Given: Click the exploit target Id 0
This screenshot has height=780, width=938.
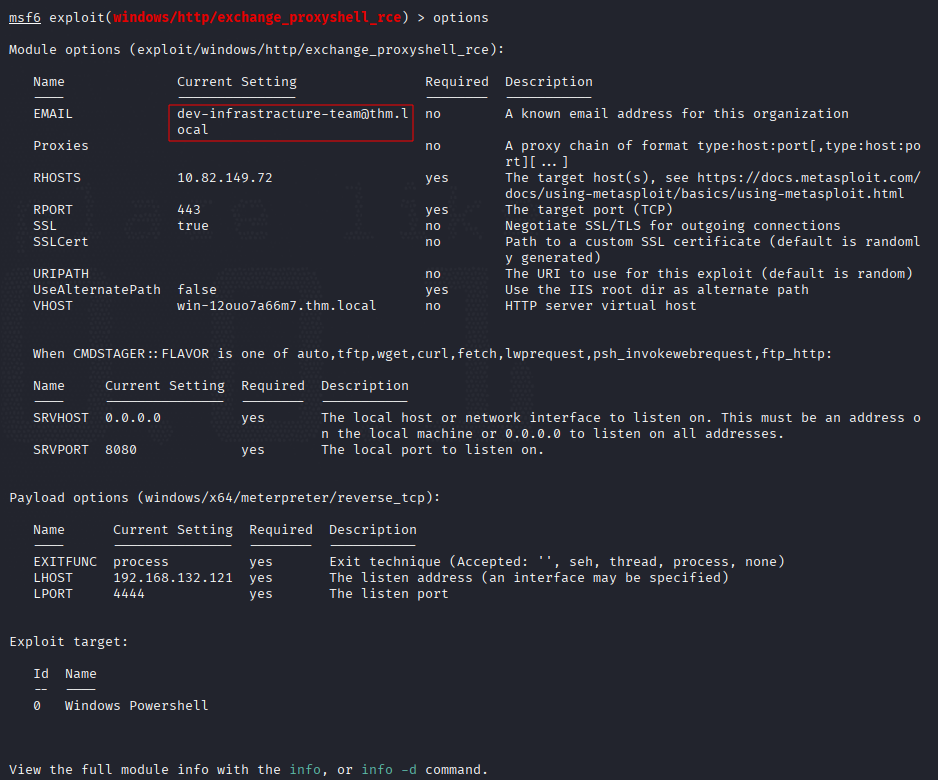Looking at the screenshot, I should tap(37, 706).
